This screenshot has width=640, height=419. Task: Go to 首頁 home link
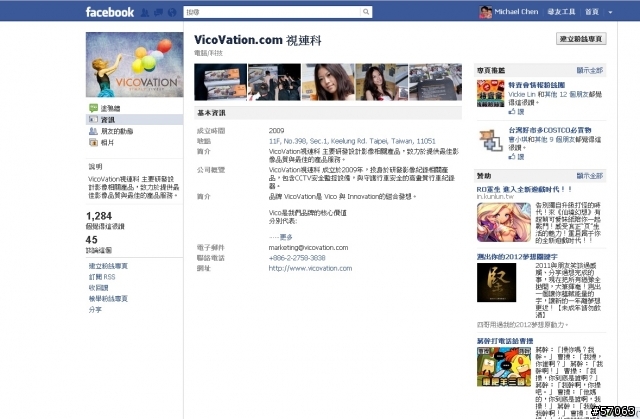(591, 12)
